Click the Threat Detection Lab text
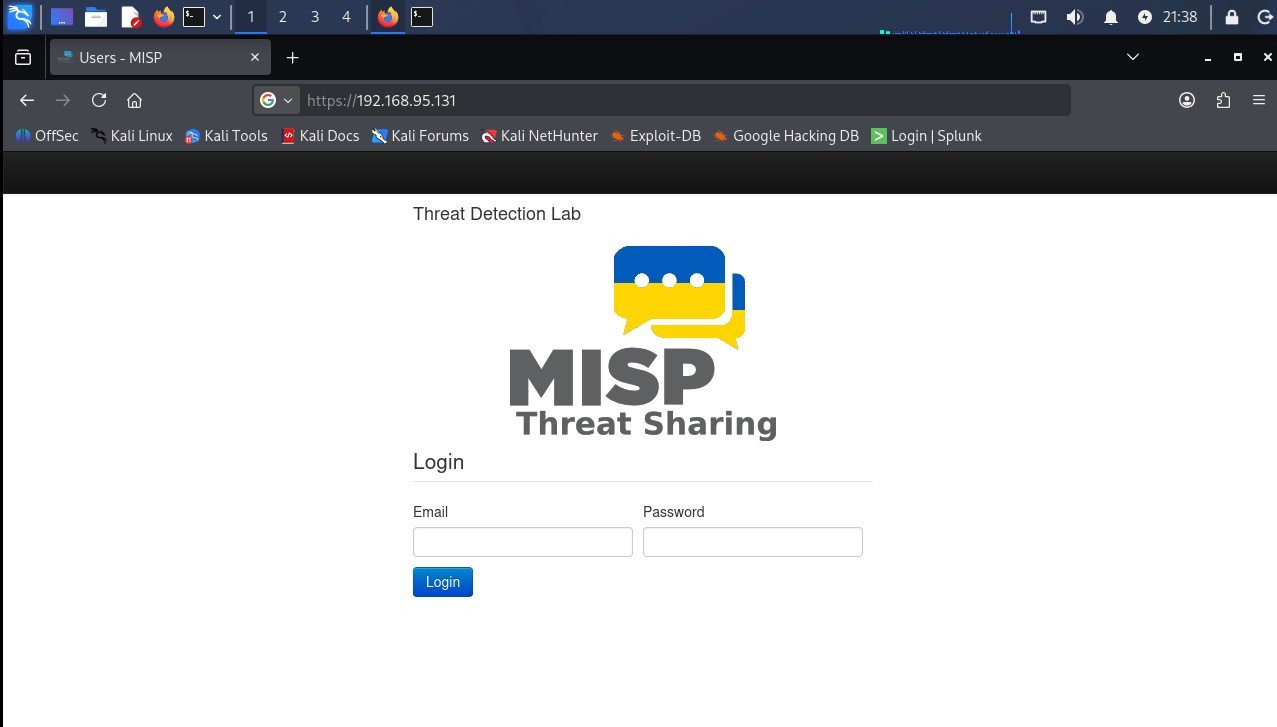This screenshot has width=1277, height=727. coord(497,214)
